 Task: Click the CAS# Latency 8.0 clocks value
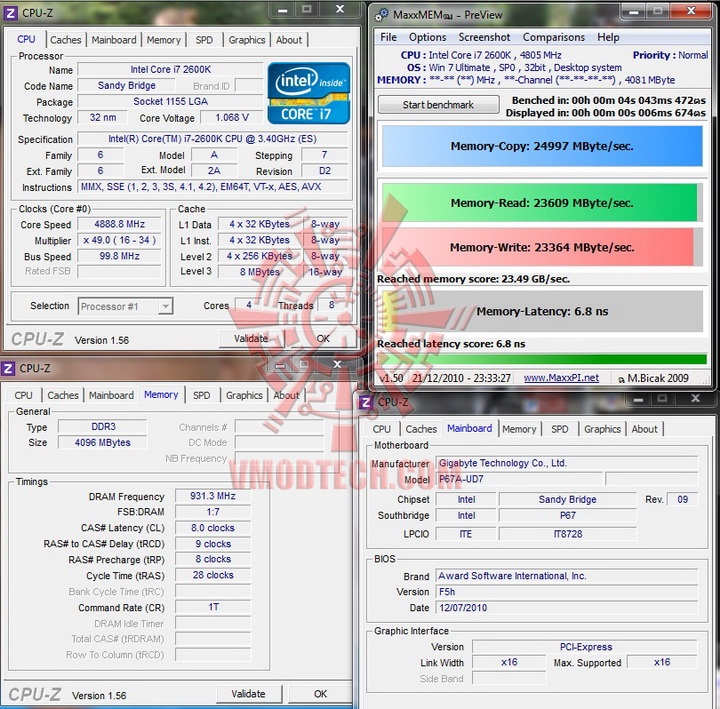click(213, 528)
